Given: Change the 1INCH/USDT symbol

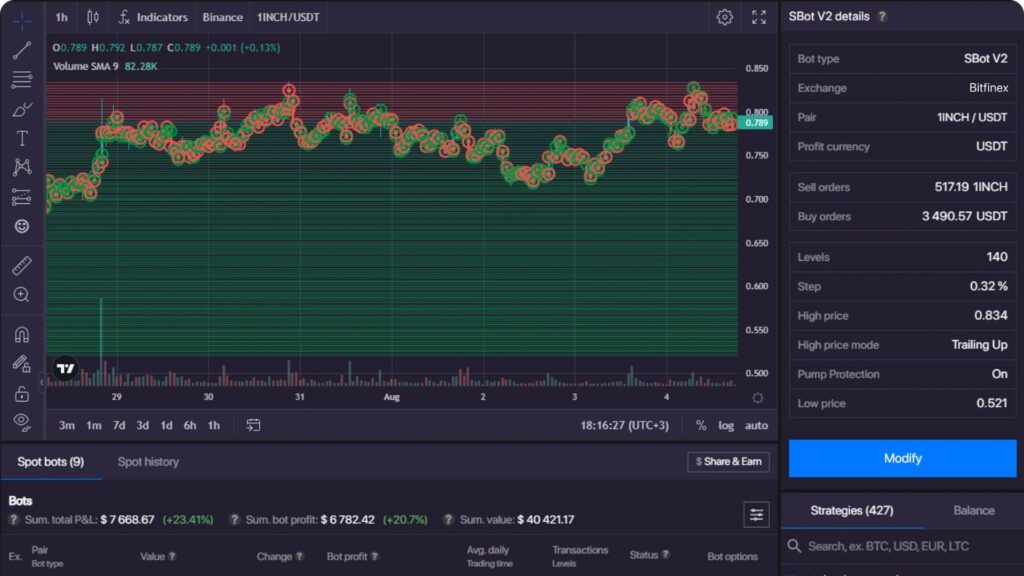Looking at the screenshot, I should point(288,17).
